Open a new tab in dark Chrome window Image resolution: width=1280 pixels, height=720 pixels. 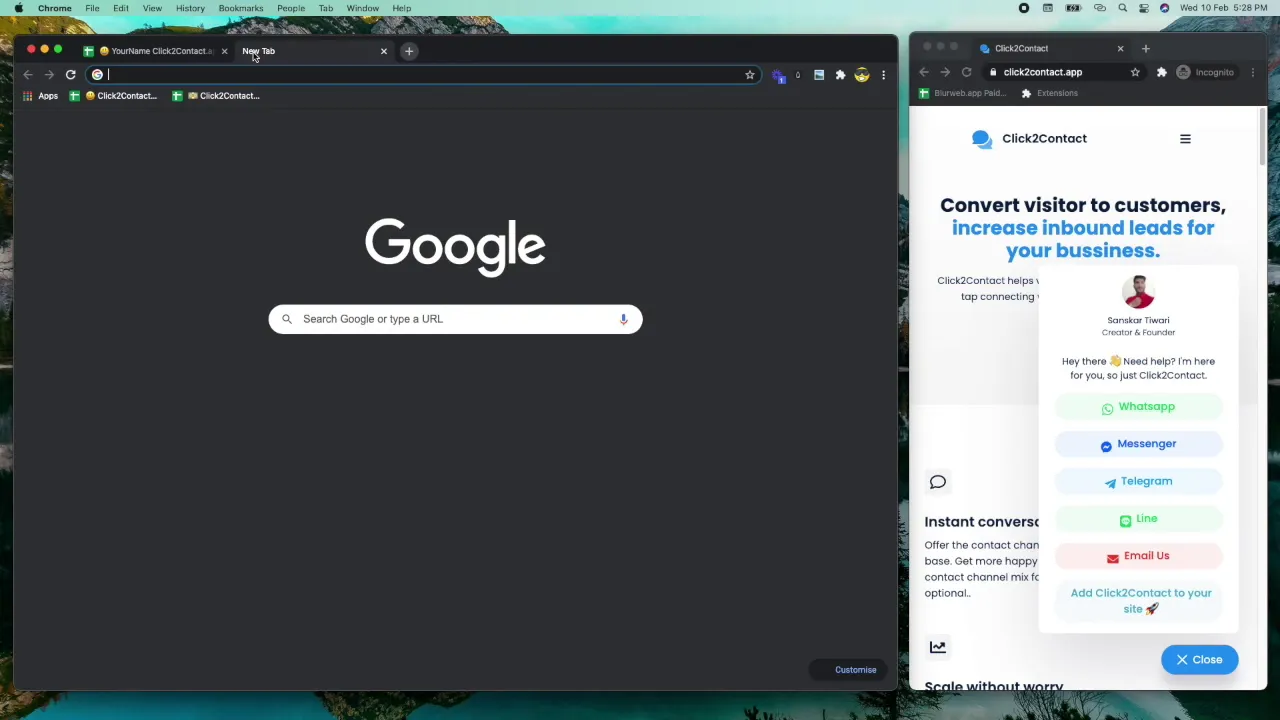click(x=409, y=51)
